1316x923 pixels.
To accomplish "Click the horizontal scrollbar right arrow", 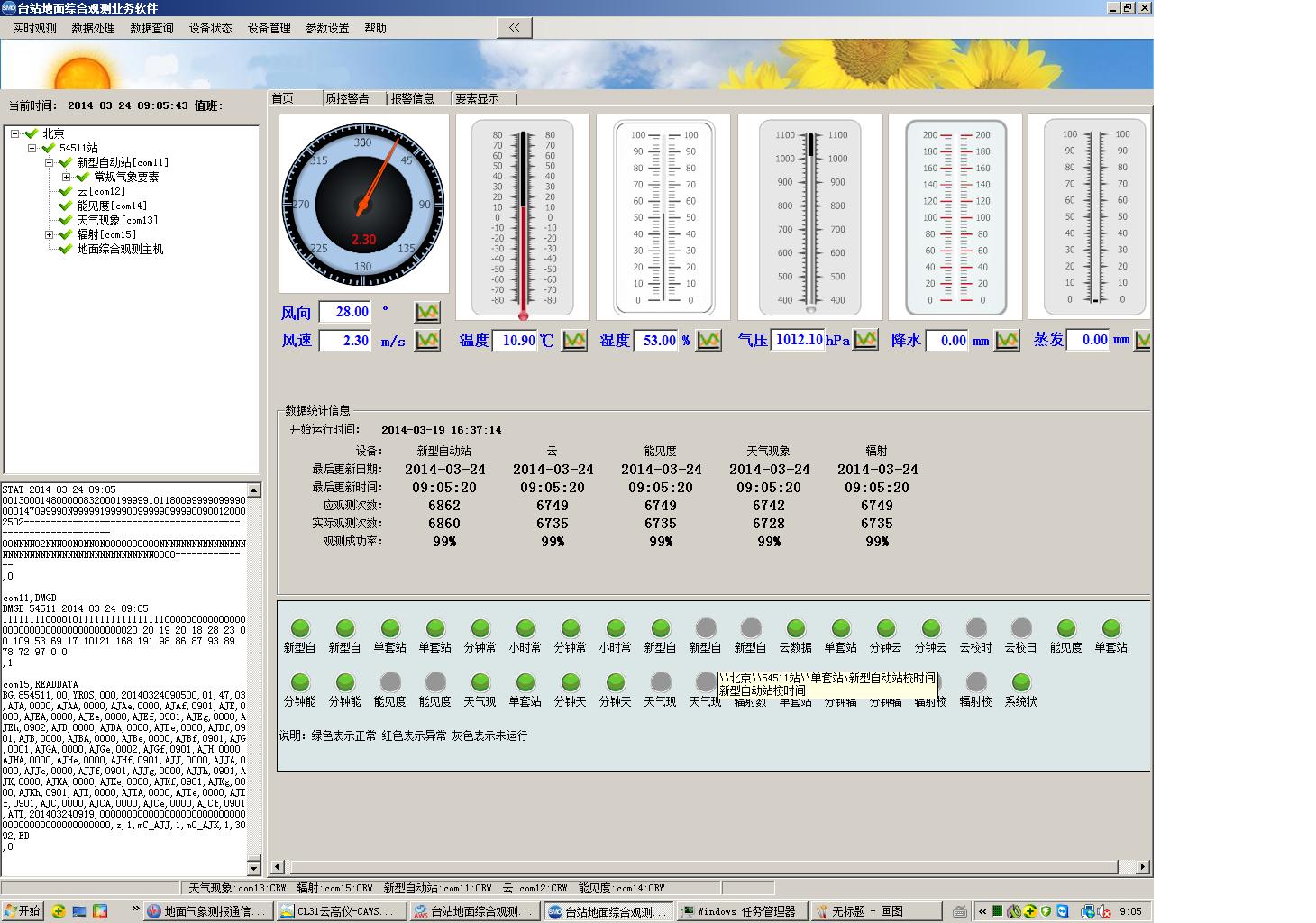I will [x=1142, y=866].
